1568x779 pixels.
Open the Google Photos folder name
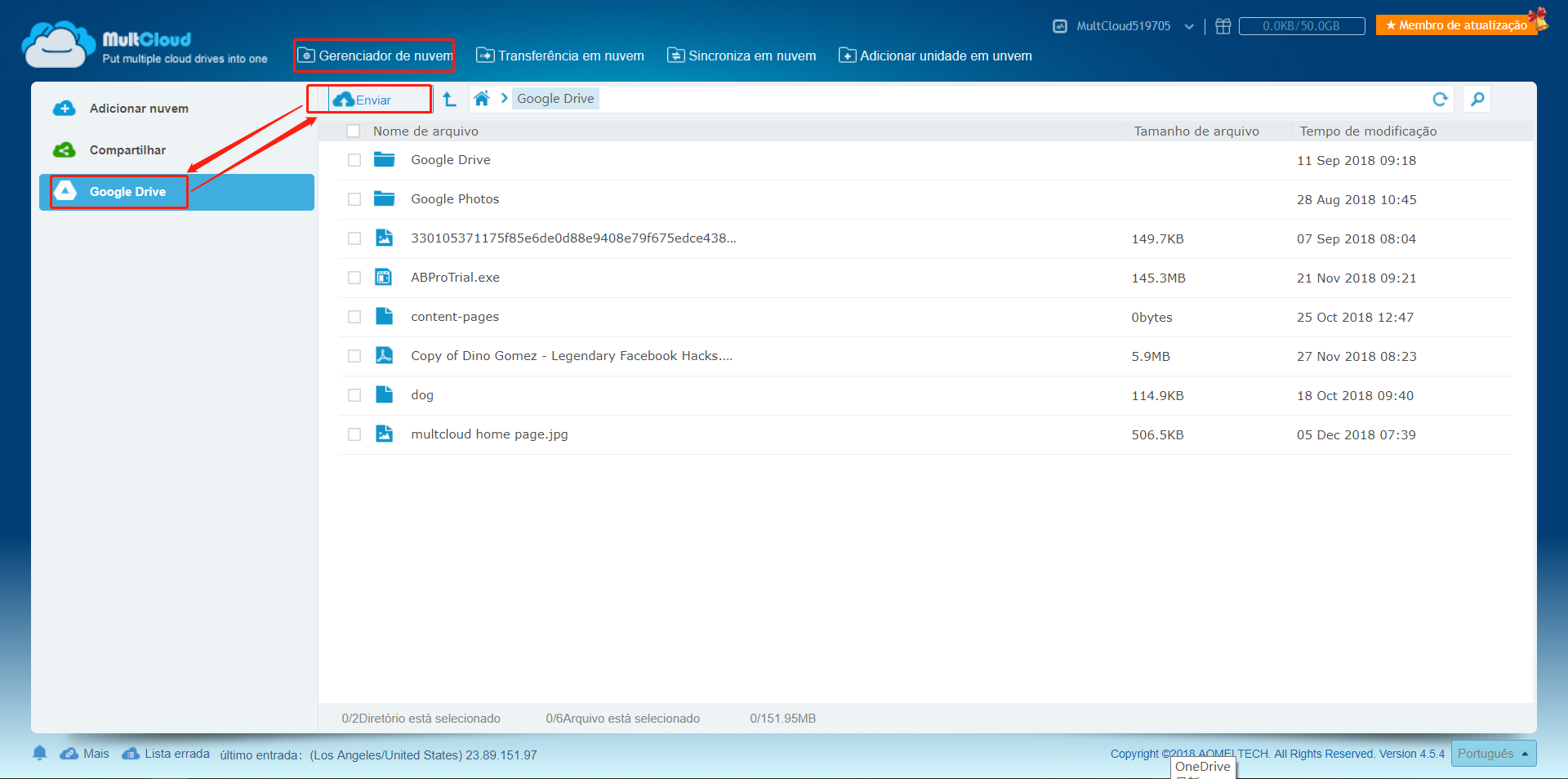(x=455, y=199)
